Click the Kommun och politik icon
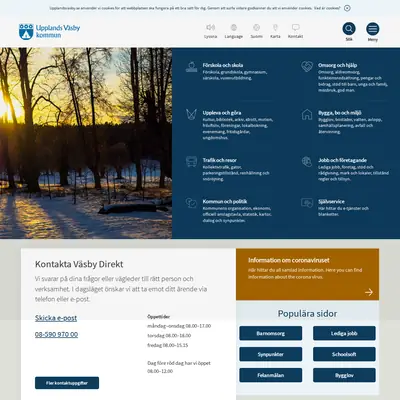 tap(191, 203)
